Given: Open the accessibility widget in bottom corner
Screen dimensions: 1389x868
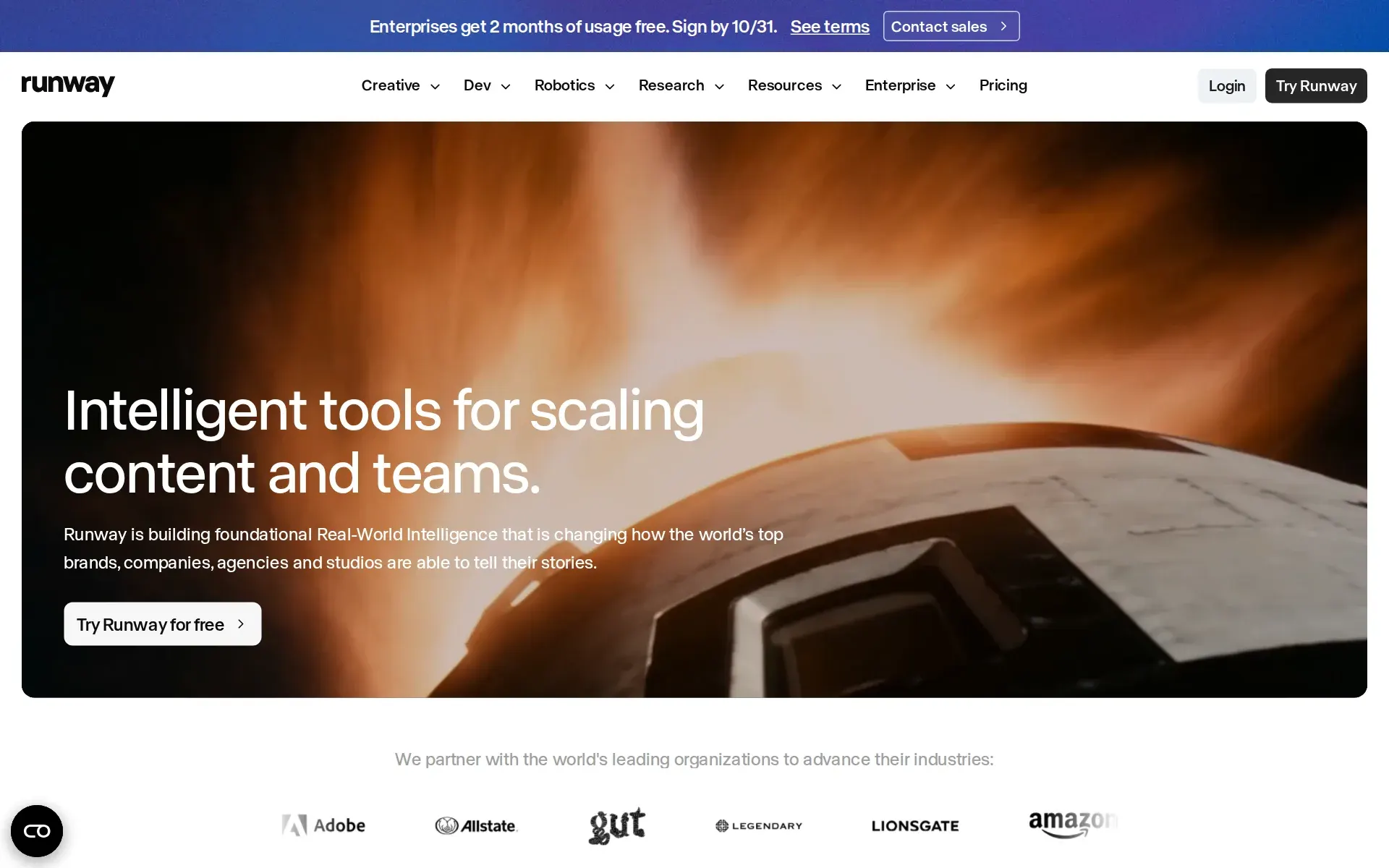Looking at the screenshot, I should click(x=37, y=831).
